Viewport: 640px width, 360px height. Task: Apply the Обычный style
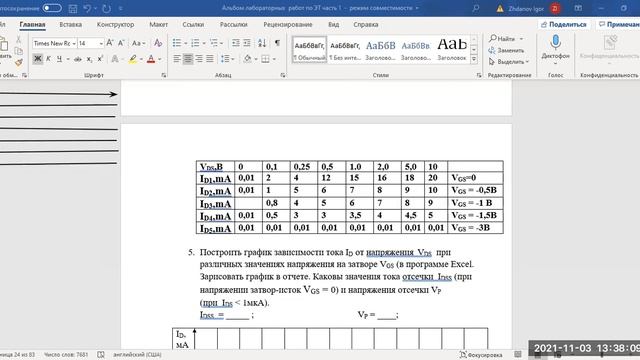310,50
